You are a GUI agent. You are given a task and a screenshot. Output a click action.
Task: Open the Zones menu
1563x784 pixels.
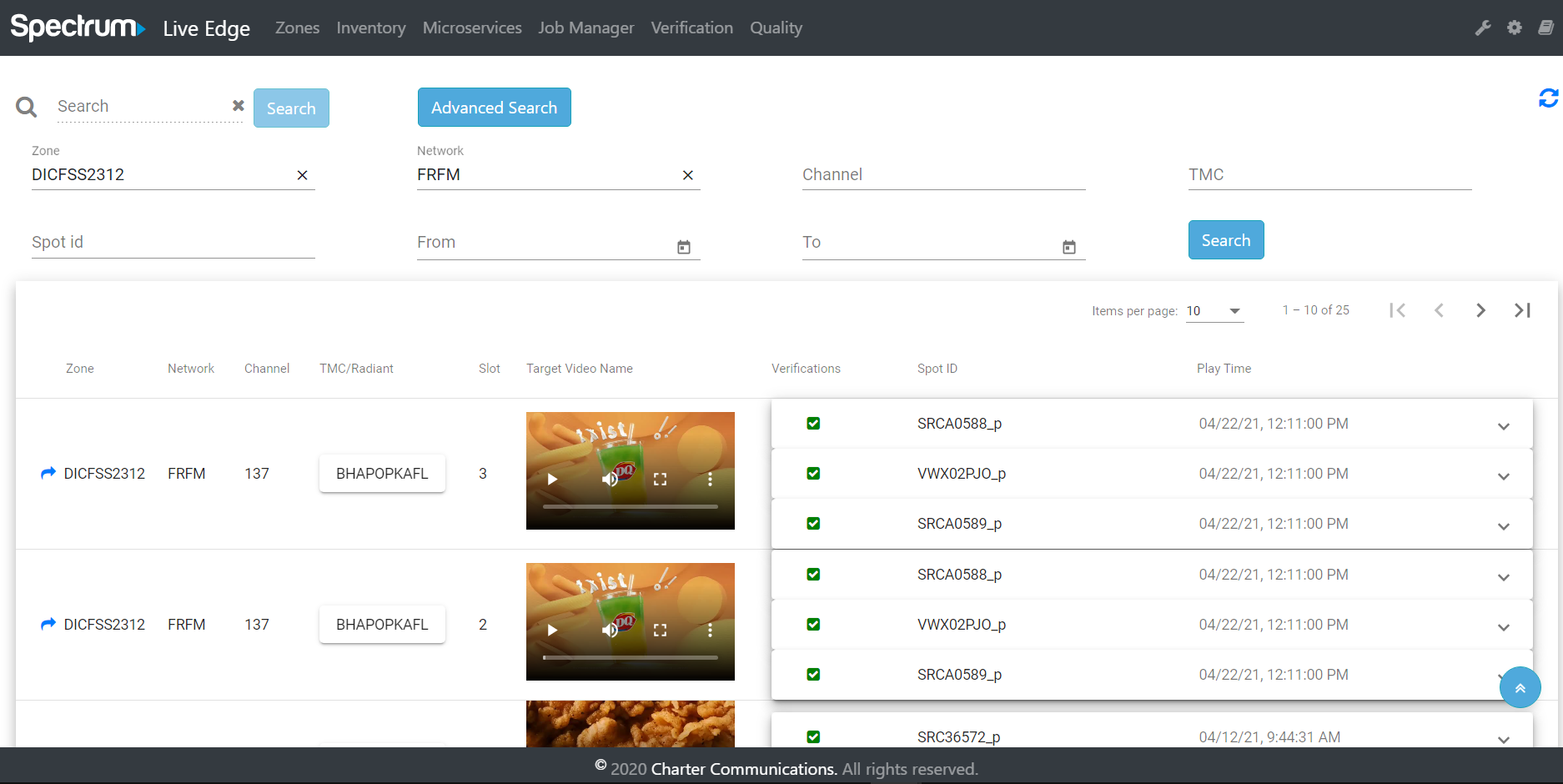coord(297,28)
